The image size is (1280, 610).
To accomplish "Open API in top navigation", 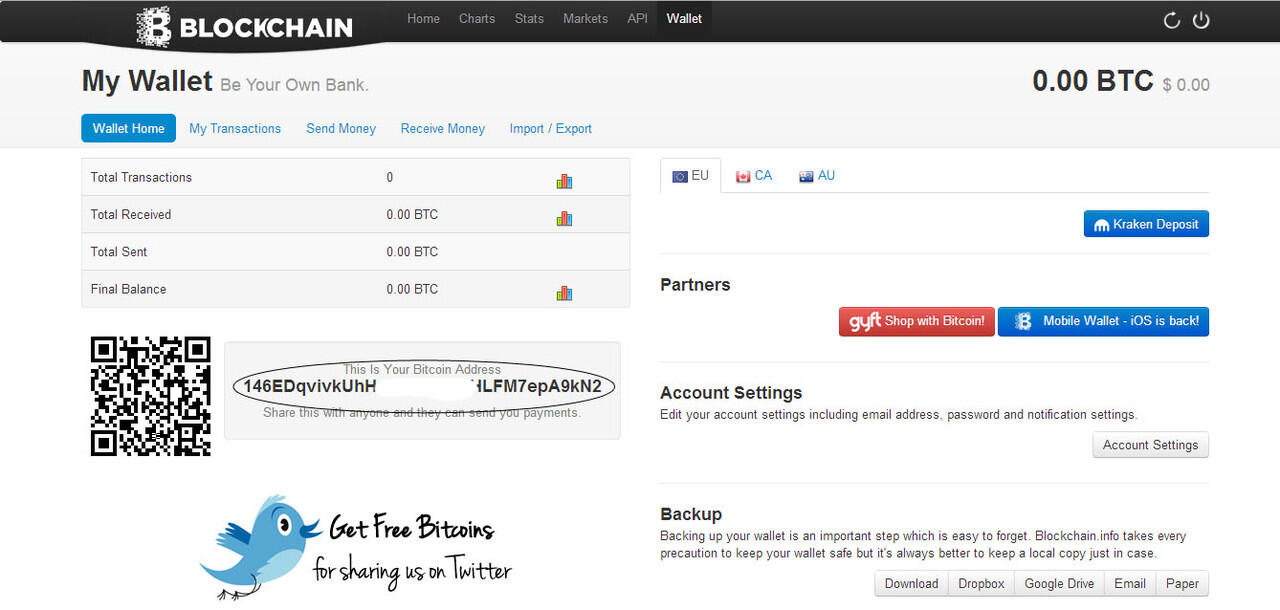I will point(637,19).
